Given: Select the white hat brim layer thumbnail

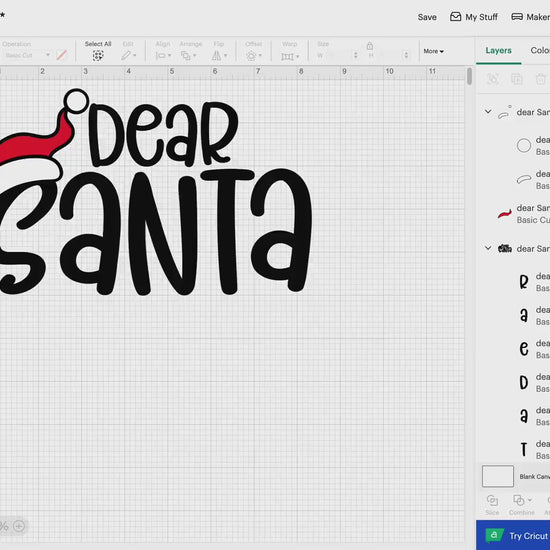Looking at the screenshot, I should (524, 179).
